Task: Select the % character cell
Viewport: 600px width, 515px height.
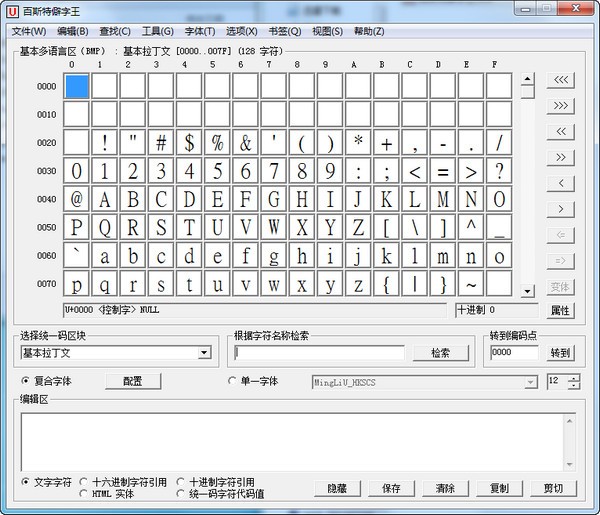Action: [x=217, y=143]
